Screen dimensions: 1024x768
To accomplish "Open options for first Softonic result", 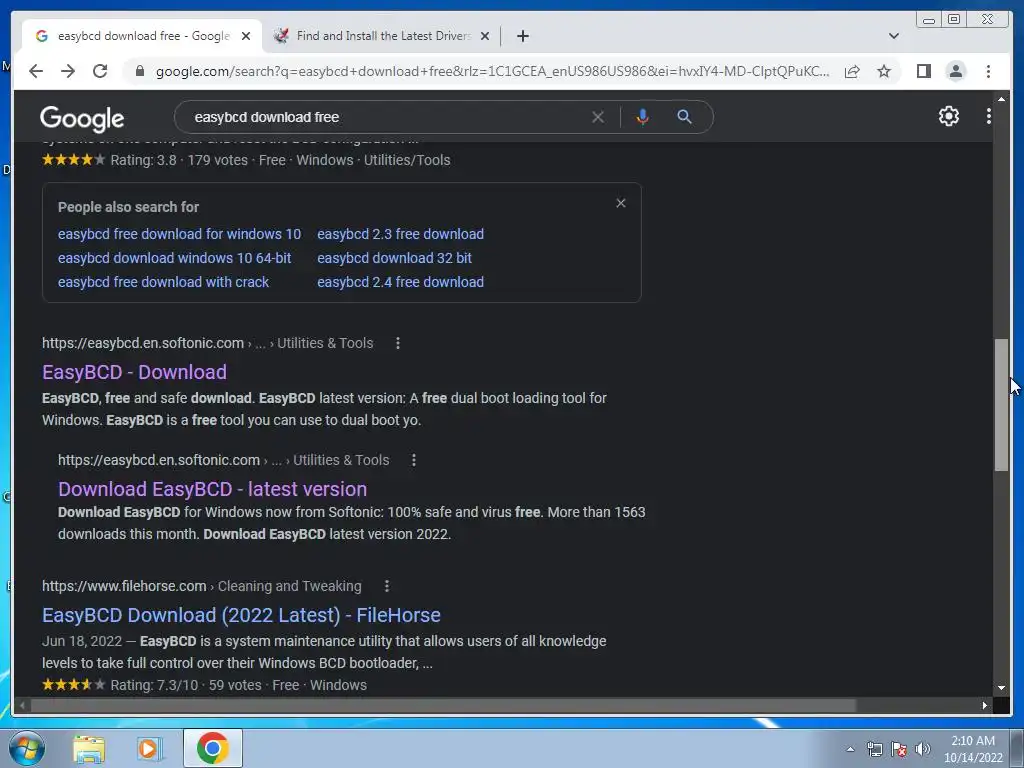I will click(x=398, y=343).
